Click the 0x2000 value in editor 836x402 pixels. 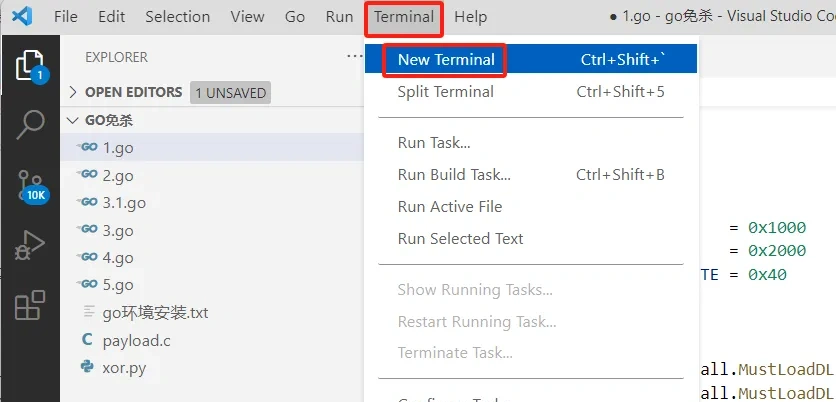click(x=777, y=251)
